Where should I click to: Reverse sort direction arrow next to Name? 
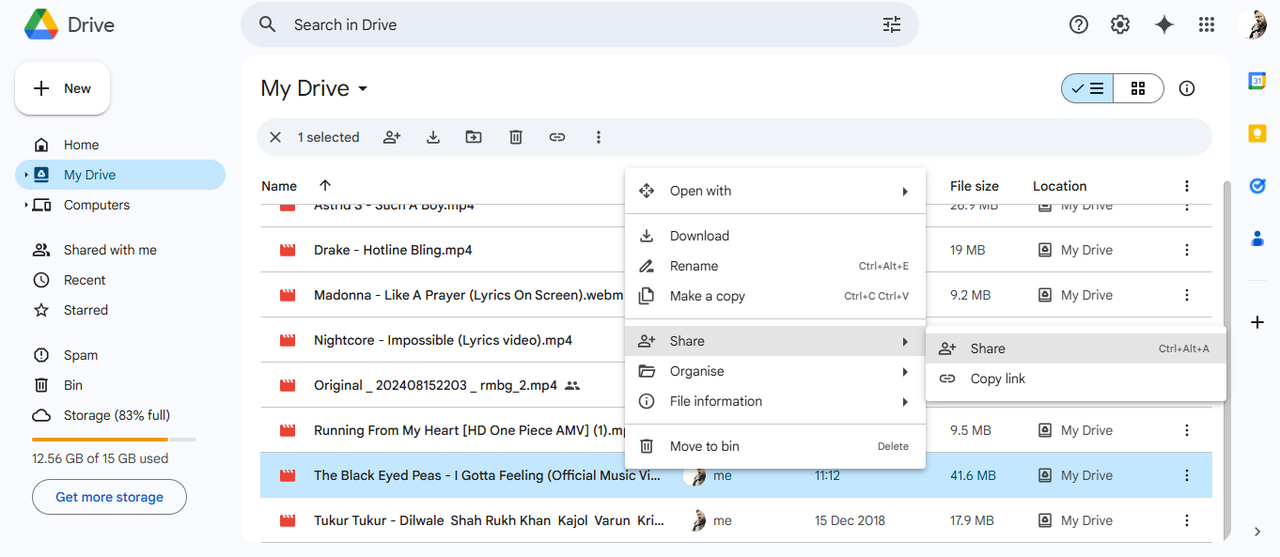pos(324,186)
